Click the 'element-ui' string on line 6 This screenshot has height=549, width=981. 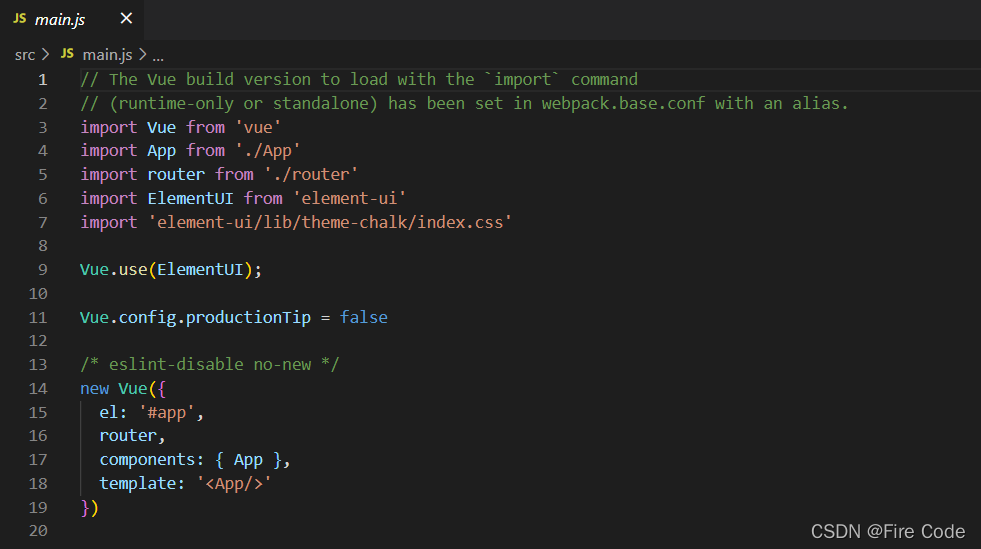pyautogui.click(x=349, y=198)
